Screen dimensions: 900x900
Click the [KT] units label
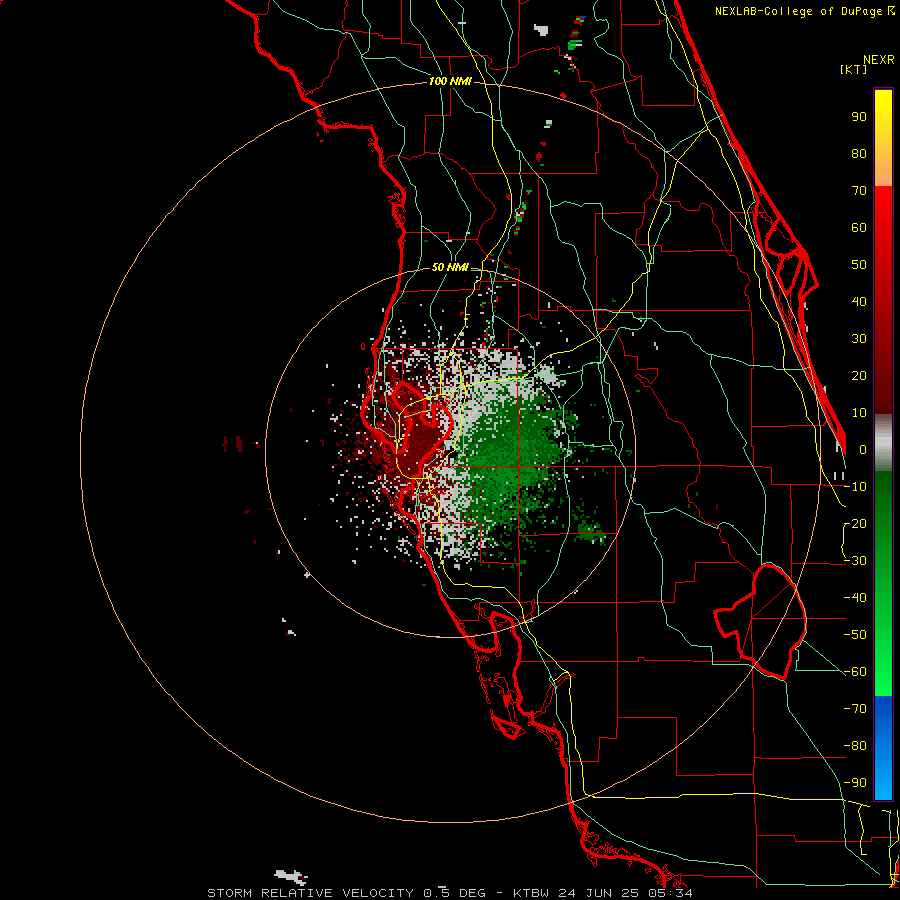pyautogui.click(x=854, y=69)
